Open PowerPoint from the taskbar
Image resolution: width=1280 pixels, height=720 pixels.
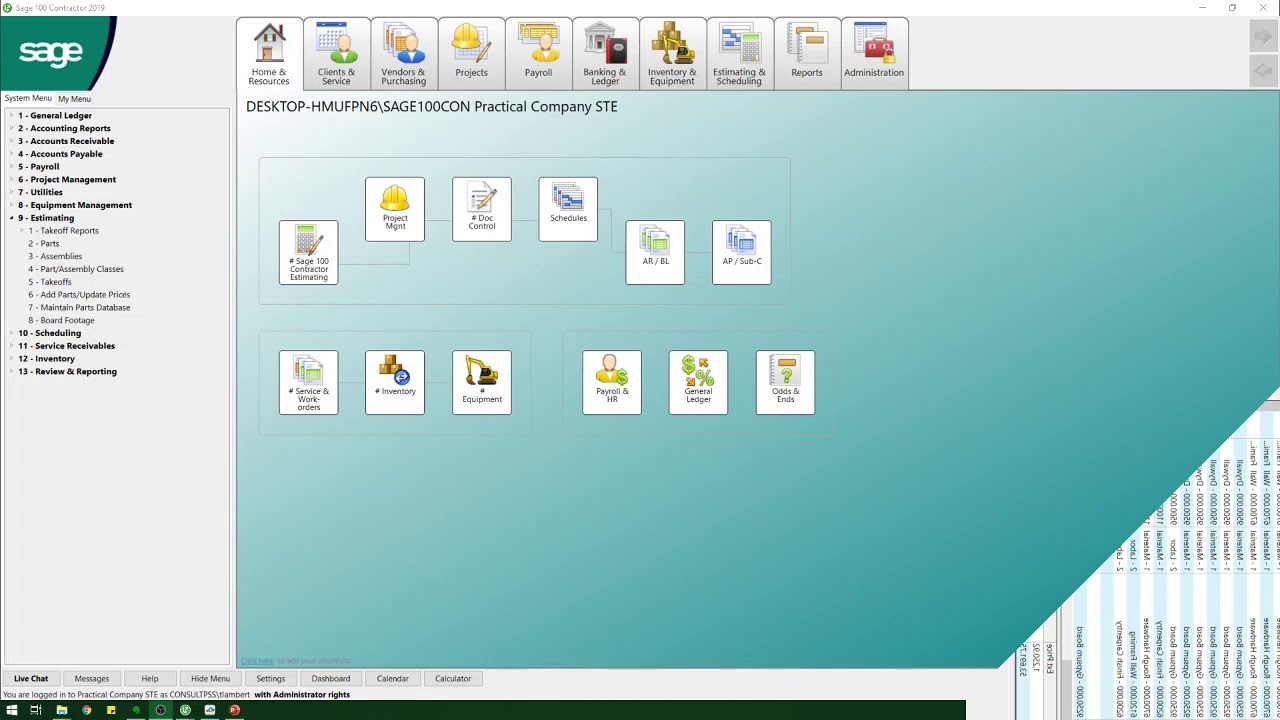coord(234,710)
